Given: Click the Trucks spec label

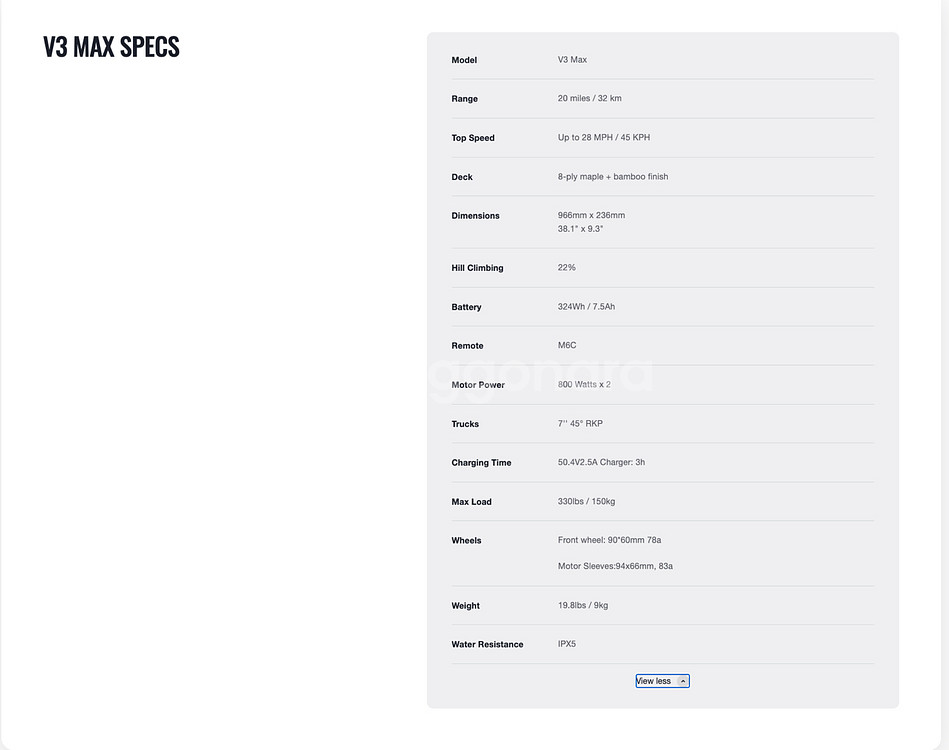Looking at the screenshot, I should (465, 424).
